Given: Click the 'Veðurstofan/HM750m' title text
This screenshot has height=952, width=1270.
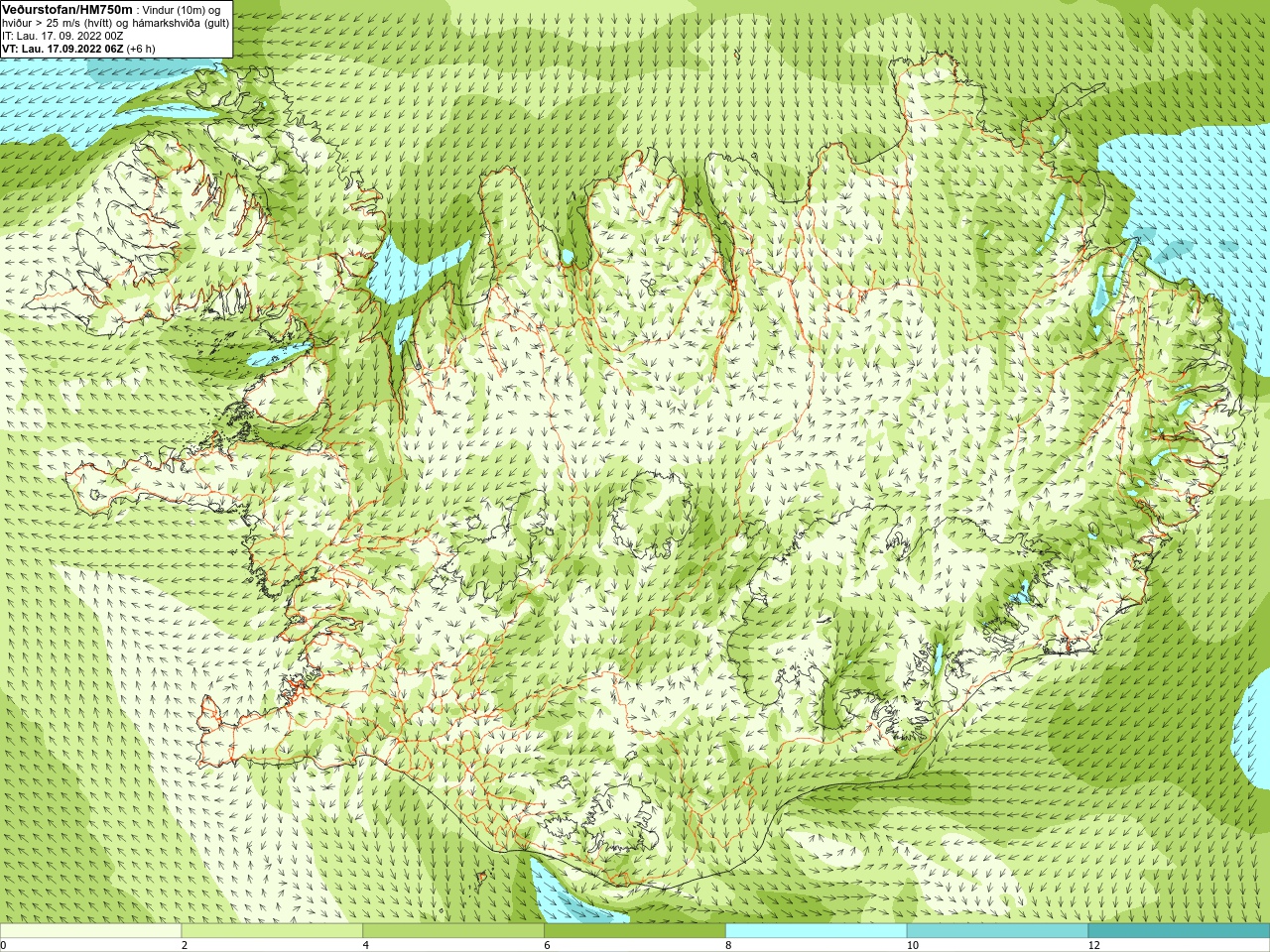Looking at the screenshot, I should point(67,9).
